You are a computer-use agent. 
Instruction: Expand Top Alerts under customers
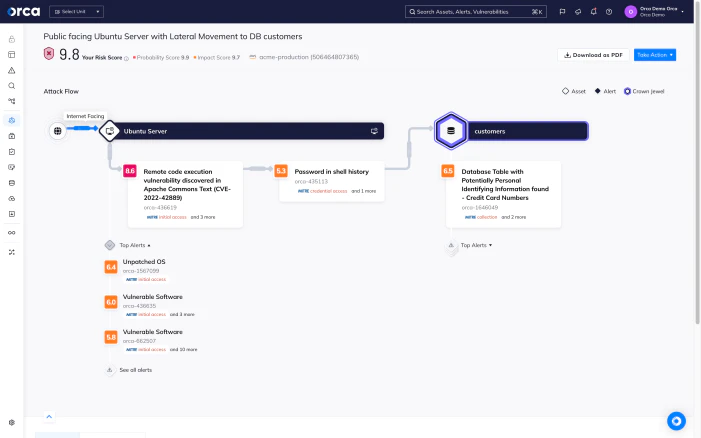[476, 245]
